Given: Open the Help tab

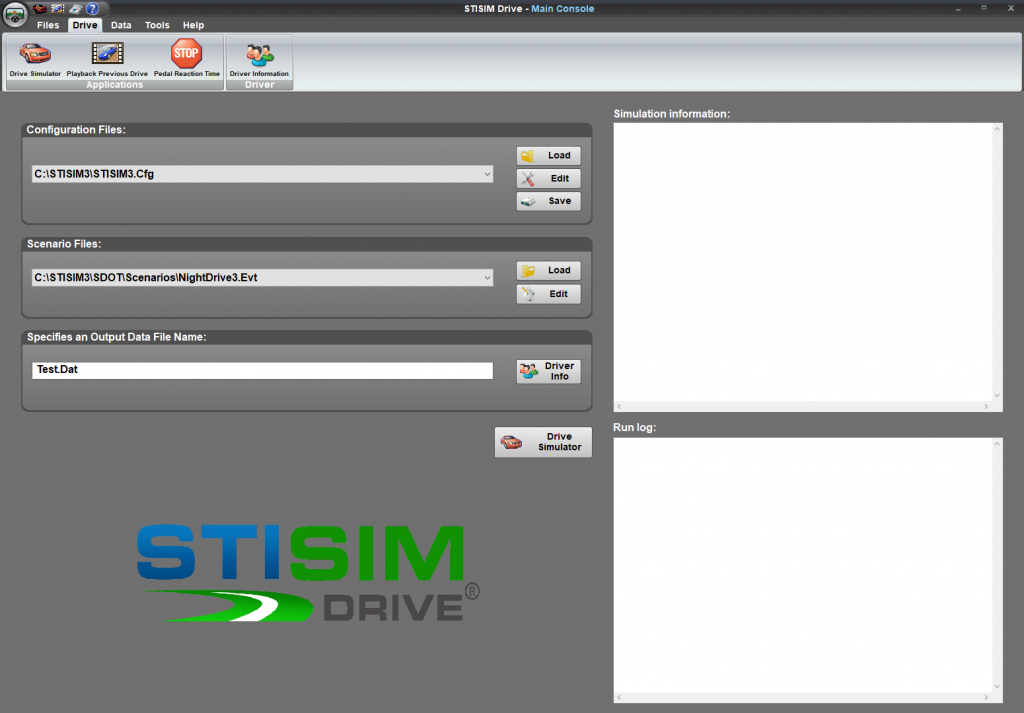Looking at the screenshot, I should pyautogui.click(x=193, y=25).
